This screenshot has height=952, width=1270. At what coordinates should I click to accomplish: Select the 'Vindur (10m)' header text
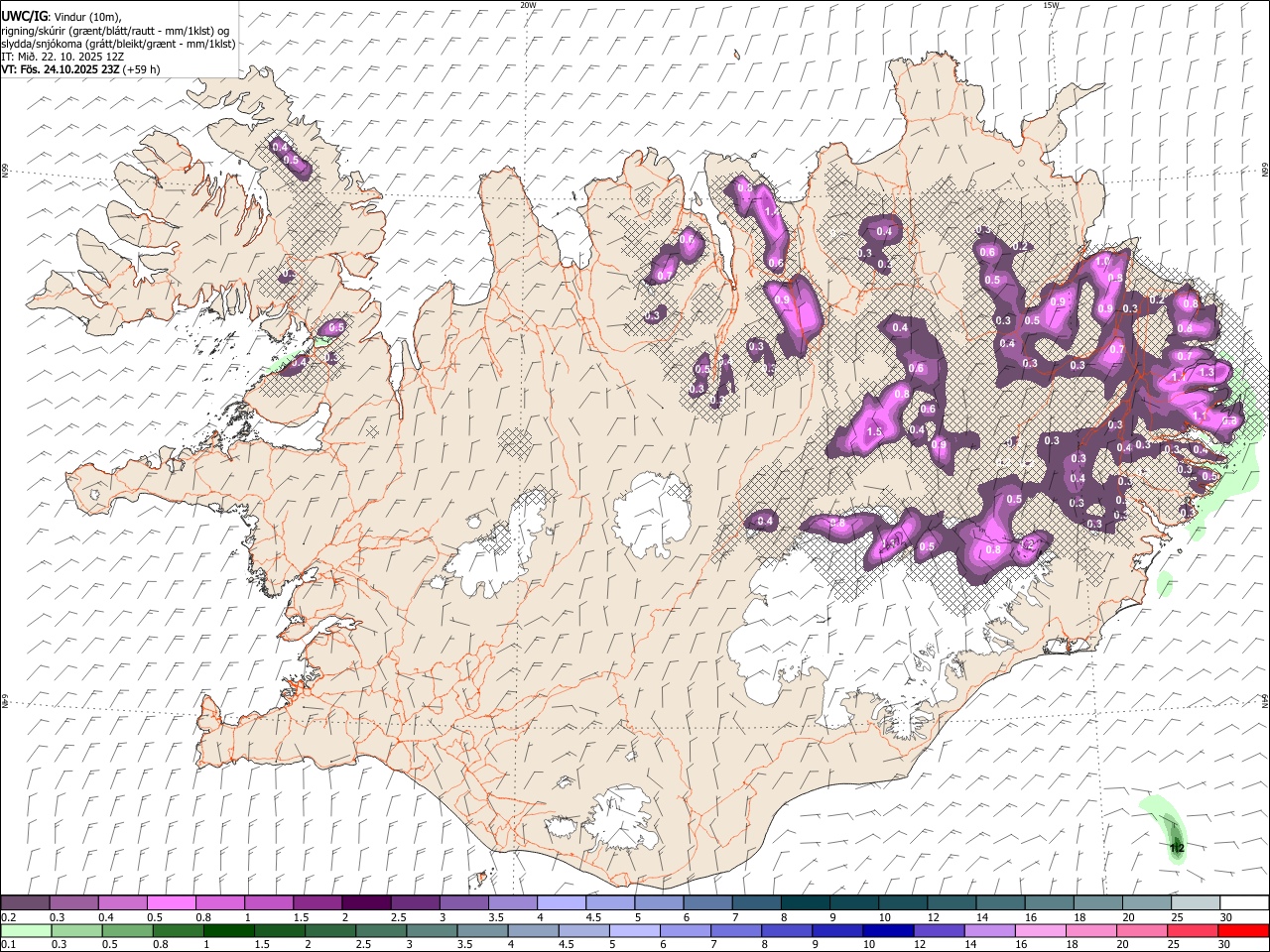pyautogui.click(x=86, y=17)
